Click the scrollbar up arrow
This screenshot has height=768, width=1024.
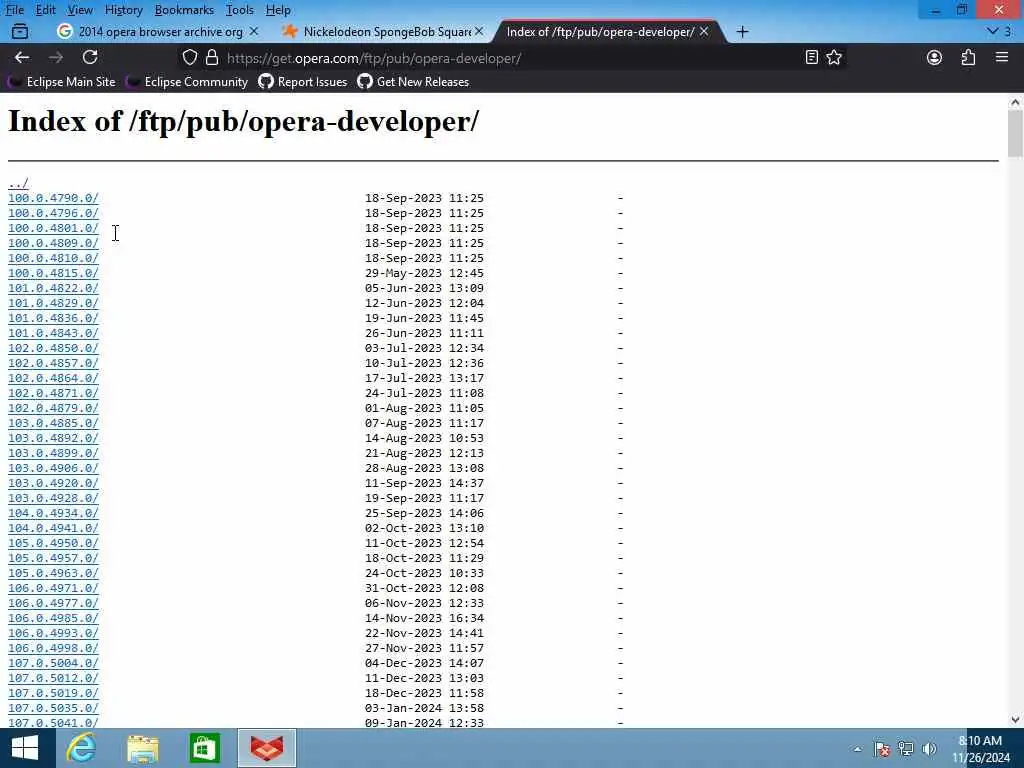point(1015,102)
